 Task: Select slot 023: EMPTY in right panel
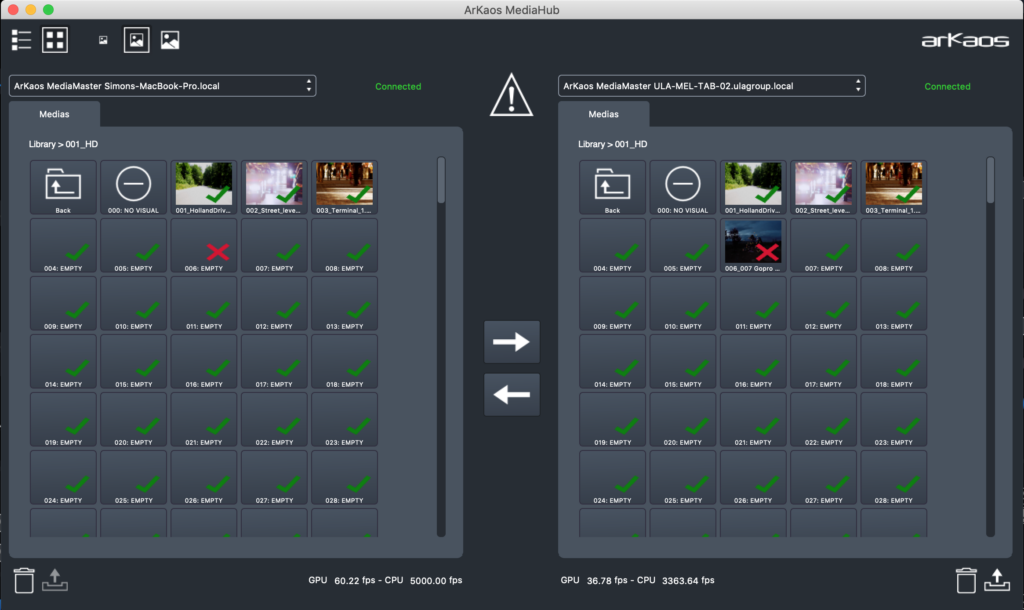point(894,420)
